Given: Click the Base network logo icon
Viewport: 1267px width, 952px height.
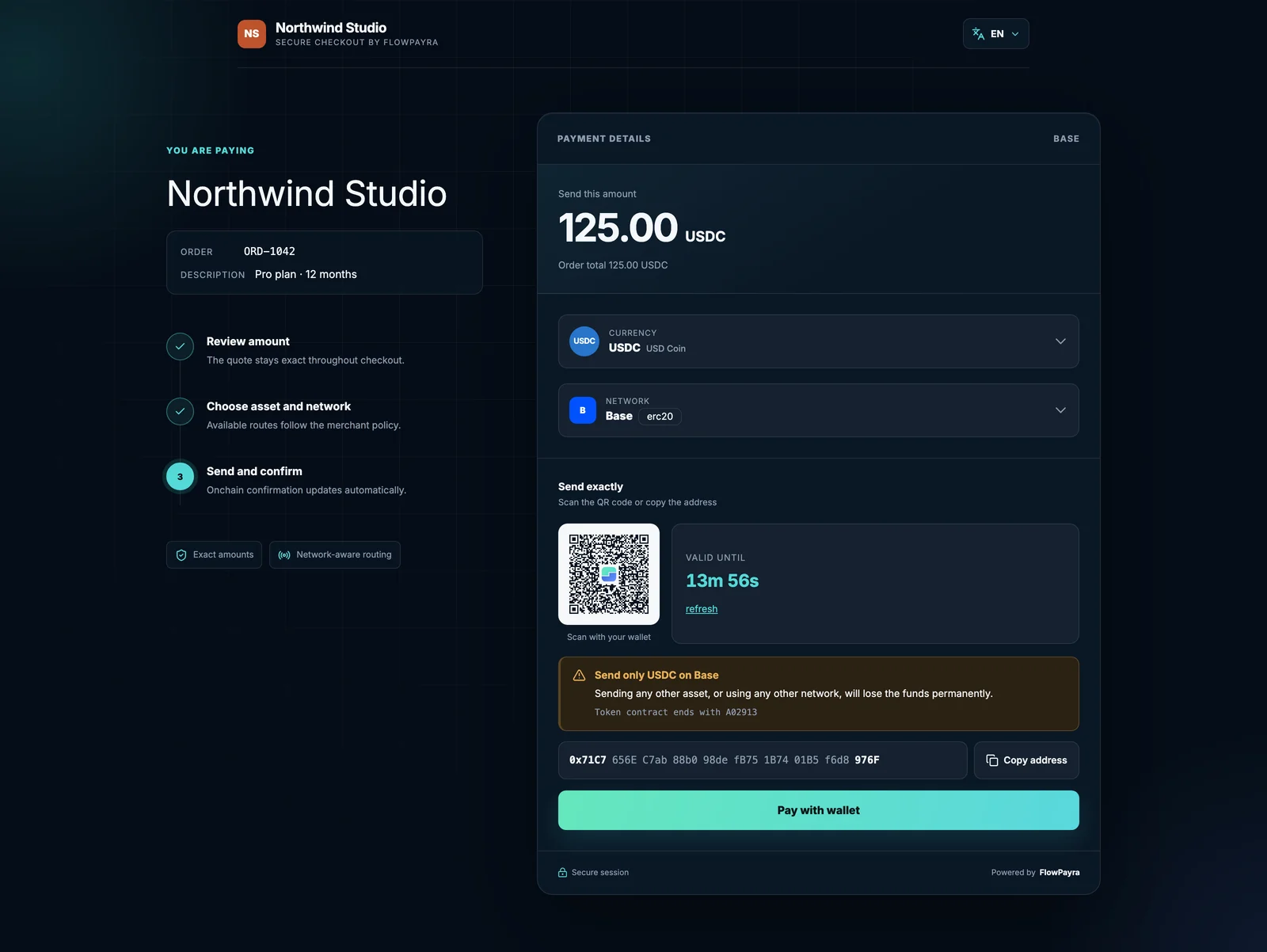Looking at the screenshot, I should (583, 410).
